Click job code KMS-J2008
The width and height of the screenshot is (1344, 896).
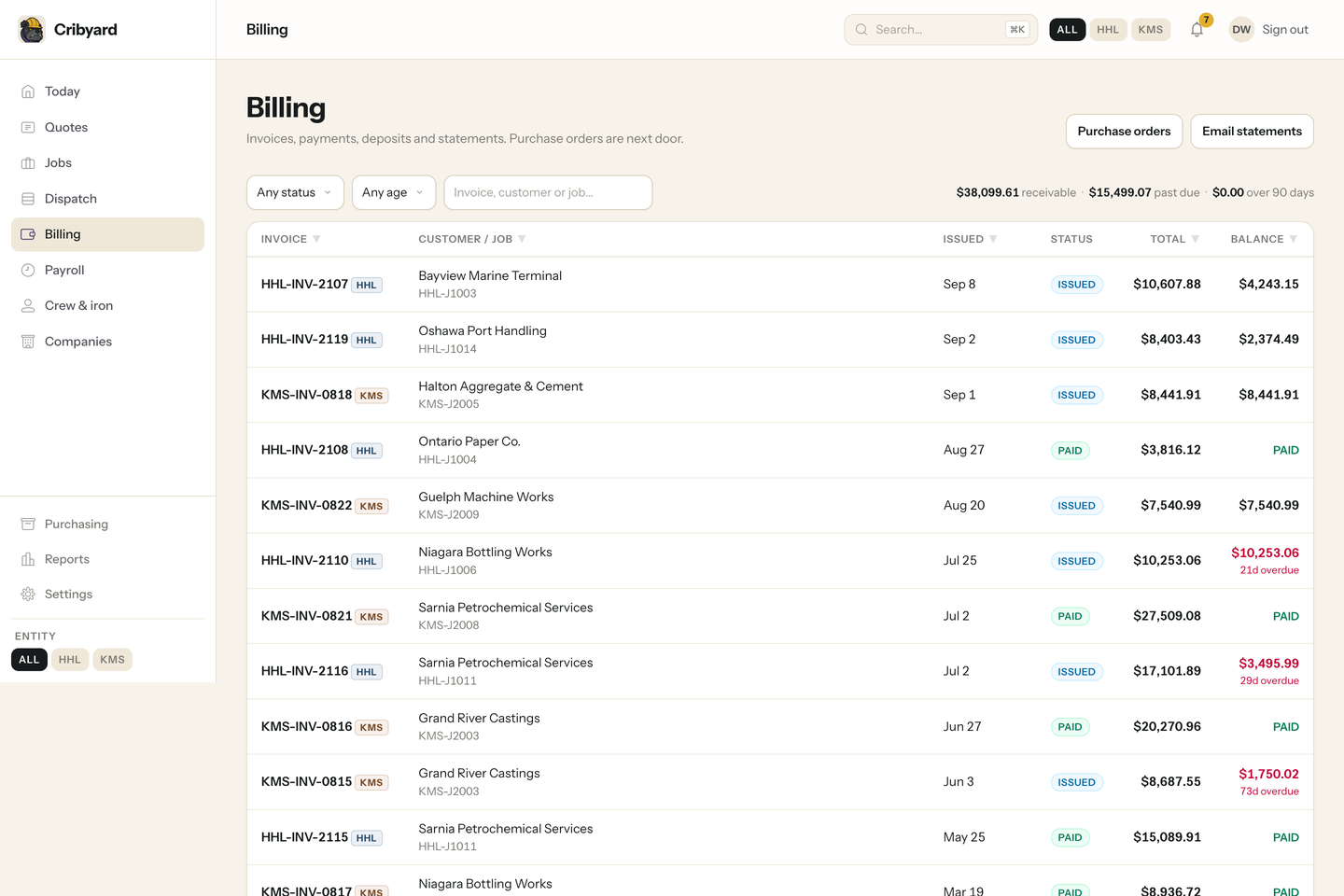pos(449,625)
